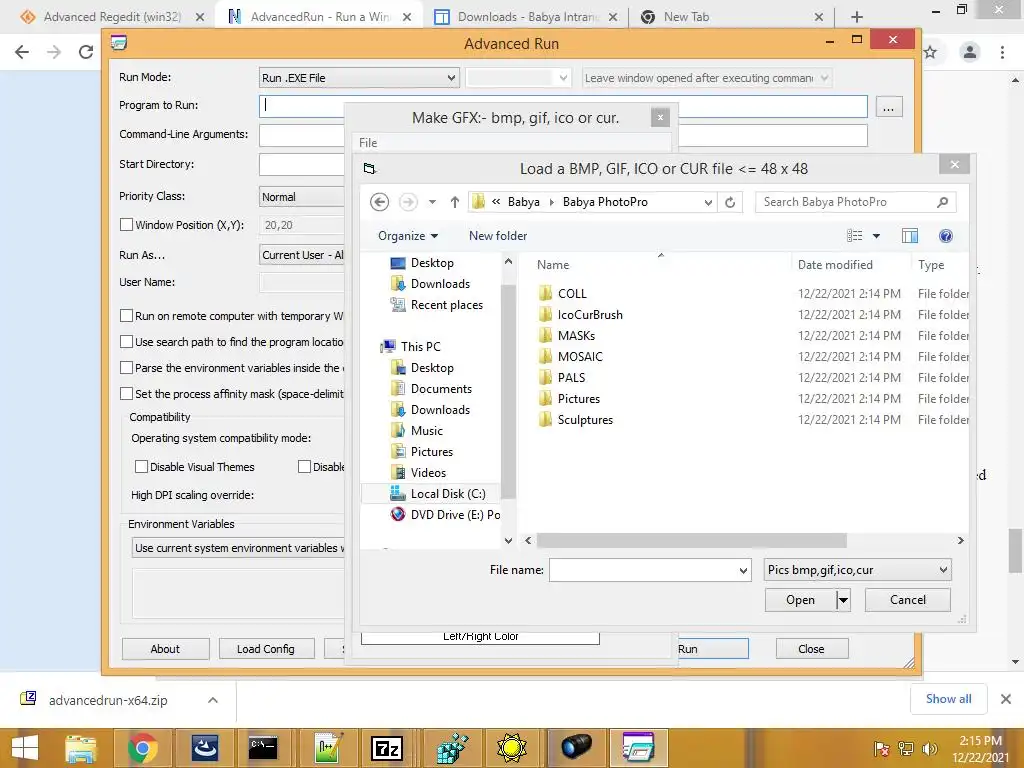Expand the File name combo box
Viewport: 1024px width, 768px height.
click(743, 570)
